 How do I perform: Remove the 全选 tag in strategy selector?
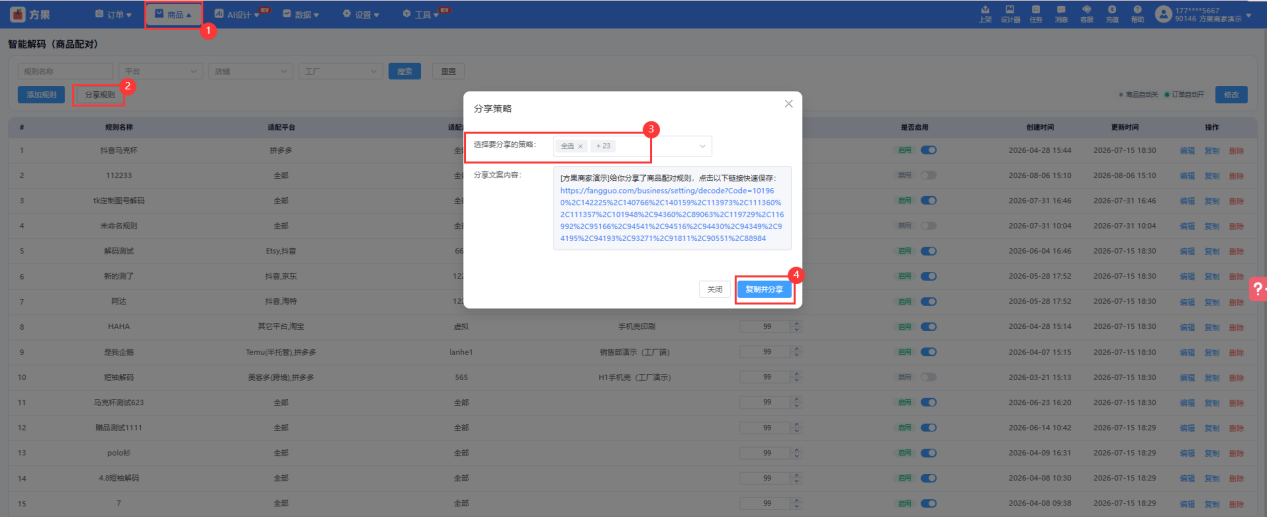point(580,146)
